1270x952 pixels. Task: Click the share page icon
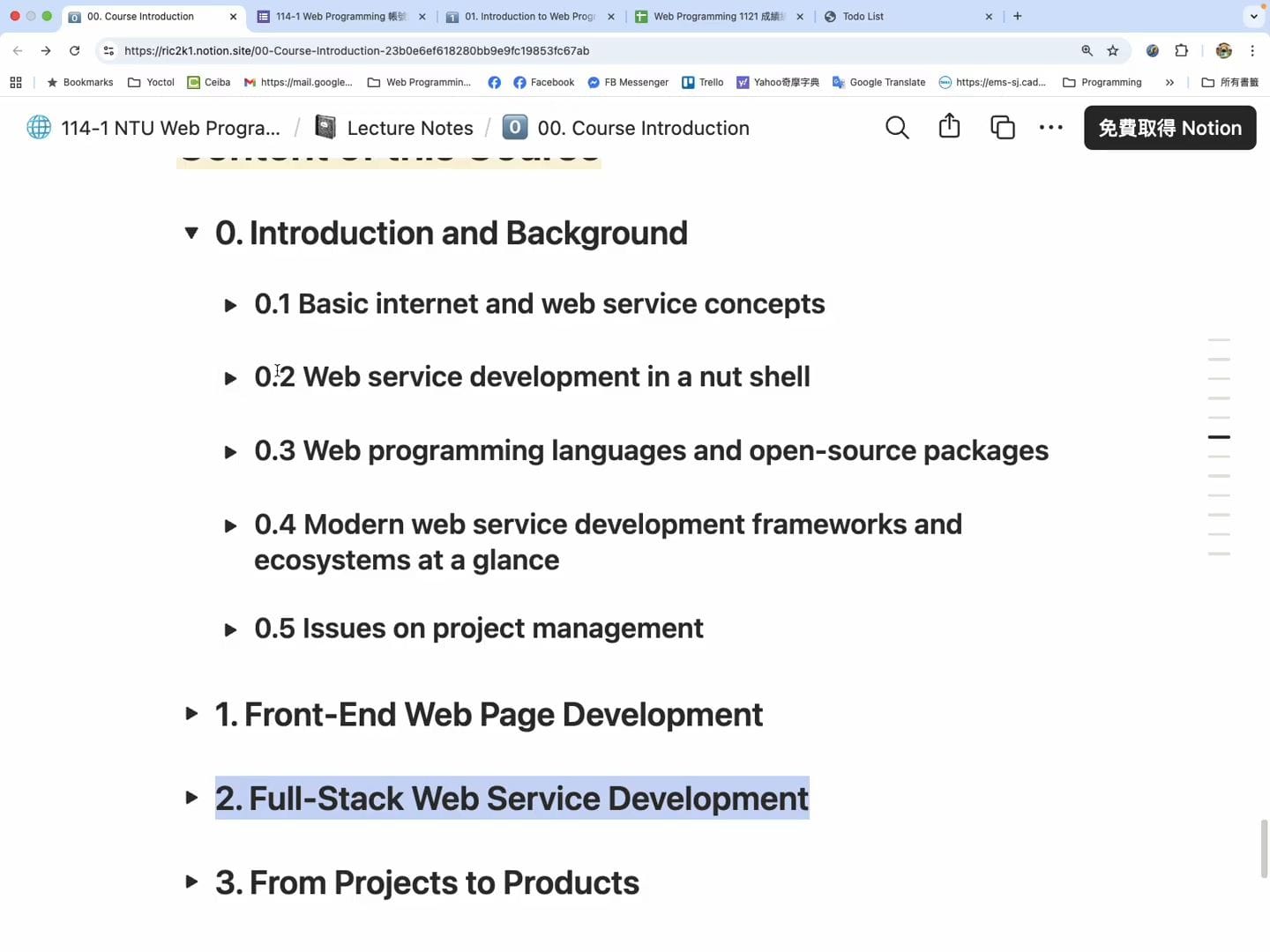949,127
